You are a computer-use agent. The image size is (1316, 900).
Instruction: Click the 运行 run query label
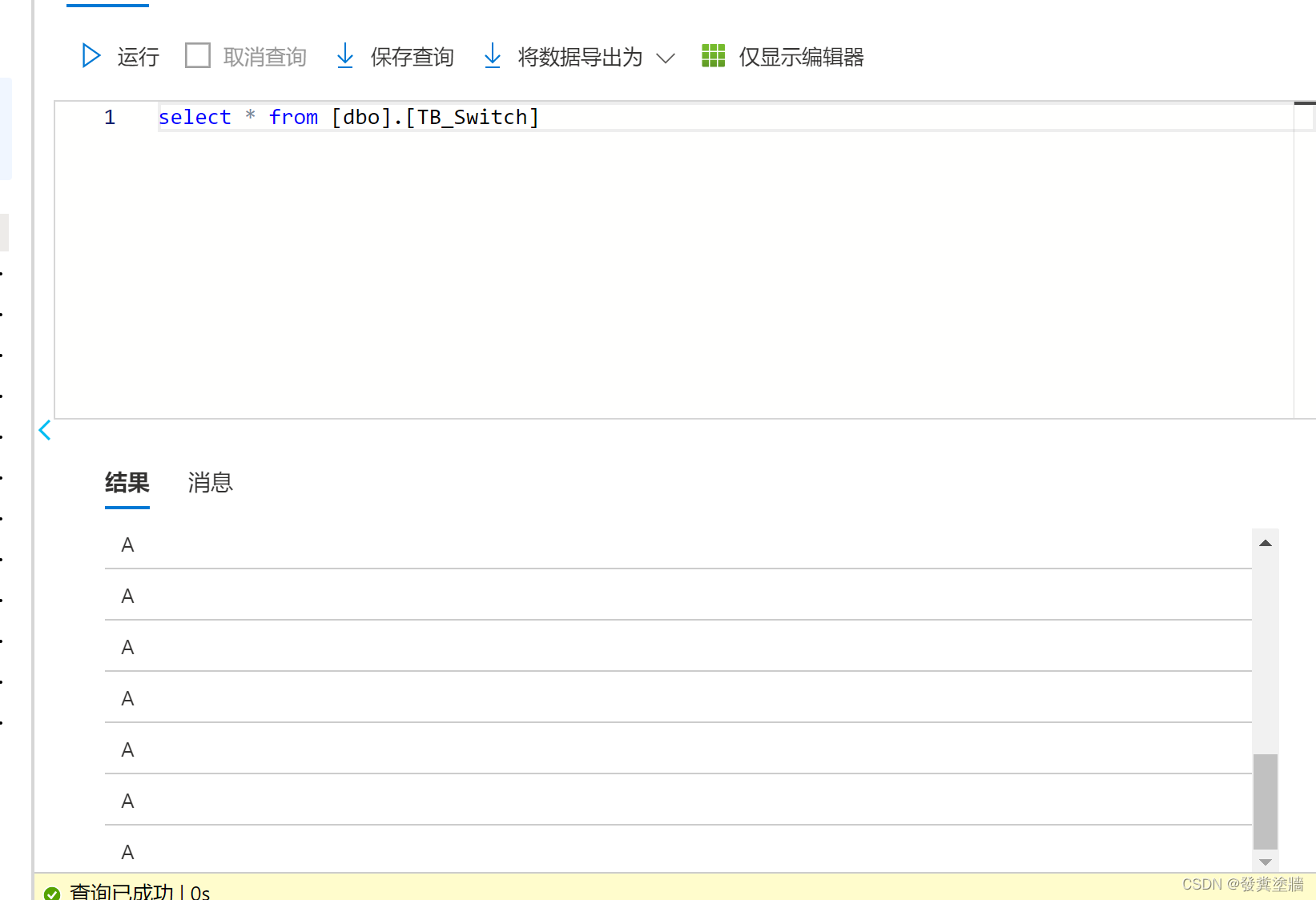pos(138,57)
